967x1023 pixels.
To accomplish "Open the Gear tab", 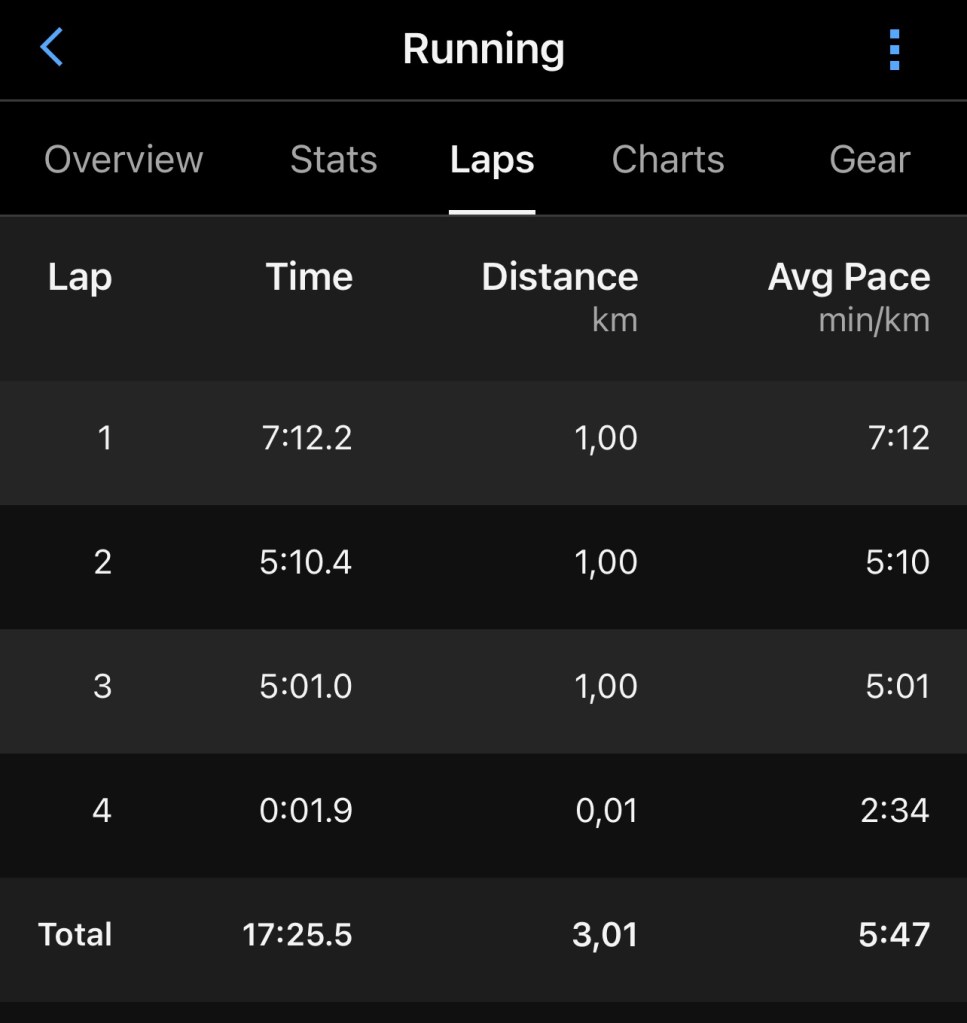I will (869, 160).
